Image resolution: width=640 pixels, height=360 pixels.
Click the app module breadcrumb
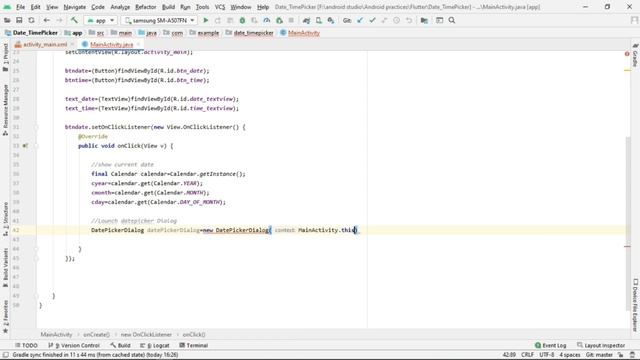click(x=73, y=33)
